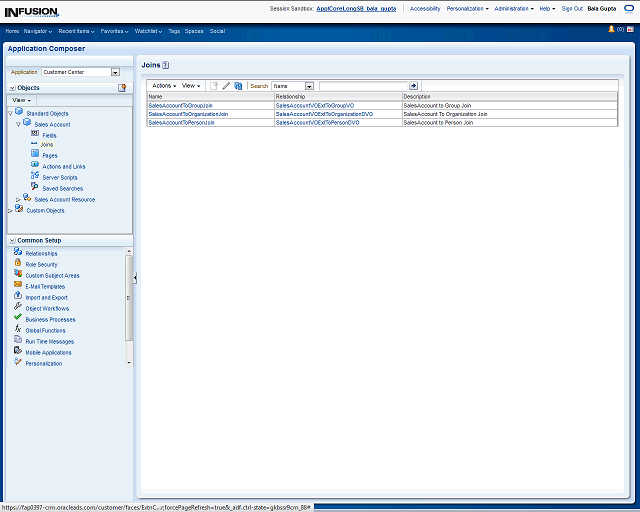Open the Actions menu in Joins toolbar
The height and width of the screenshot is (512, 640).
coord(163,86)
